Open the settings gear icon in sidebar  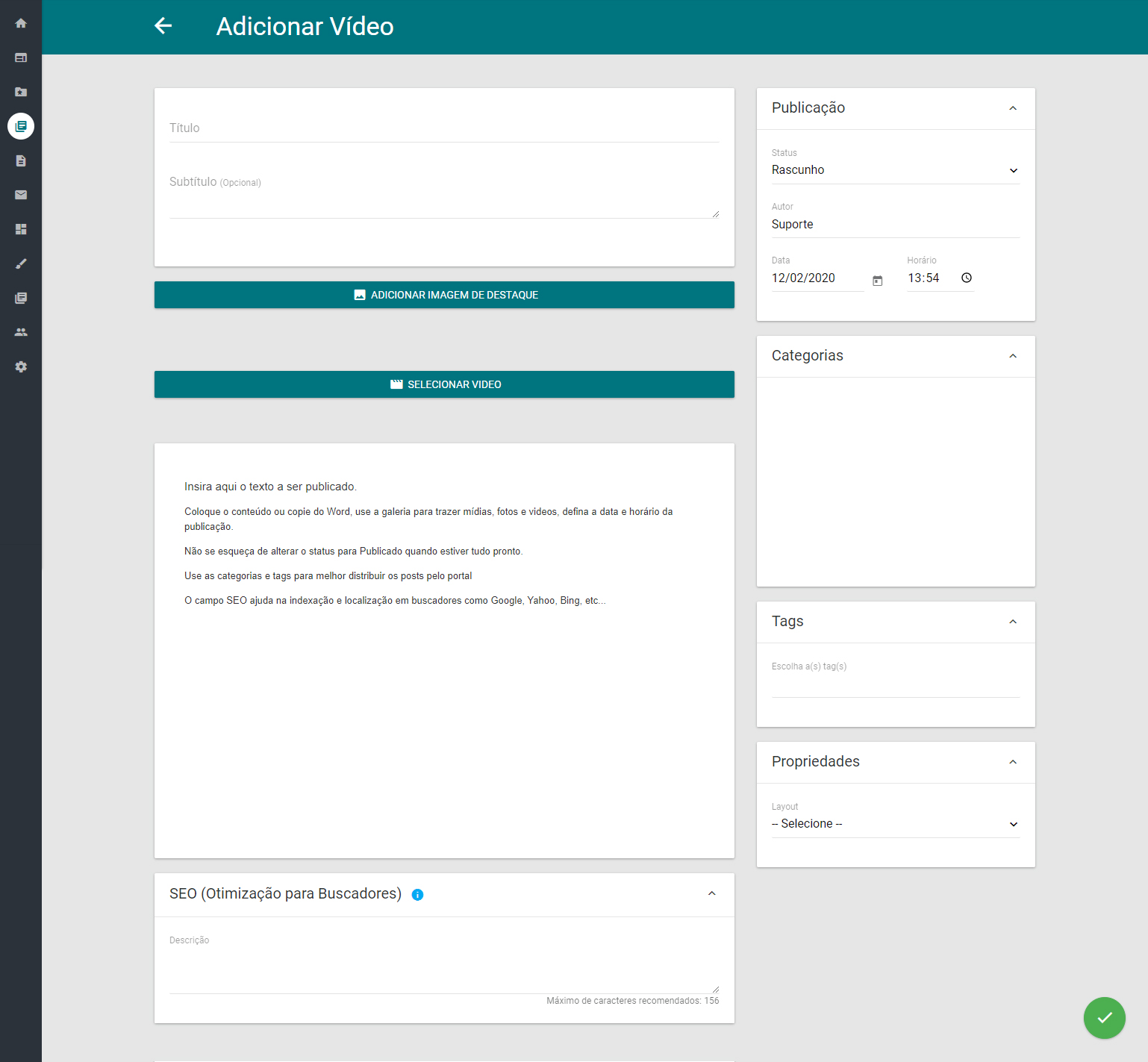pyautogui.click(x=21, y=366)
